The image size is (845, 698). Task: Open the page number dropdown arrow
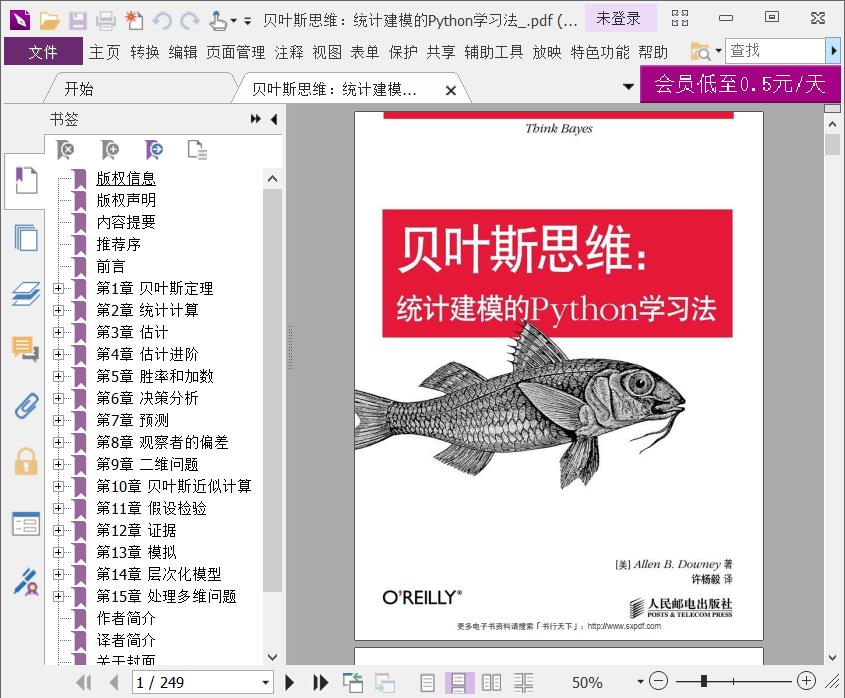pyautogui.click(x=266, y=683)
